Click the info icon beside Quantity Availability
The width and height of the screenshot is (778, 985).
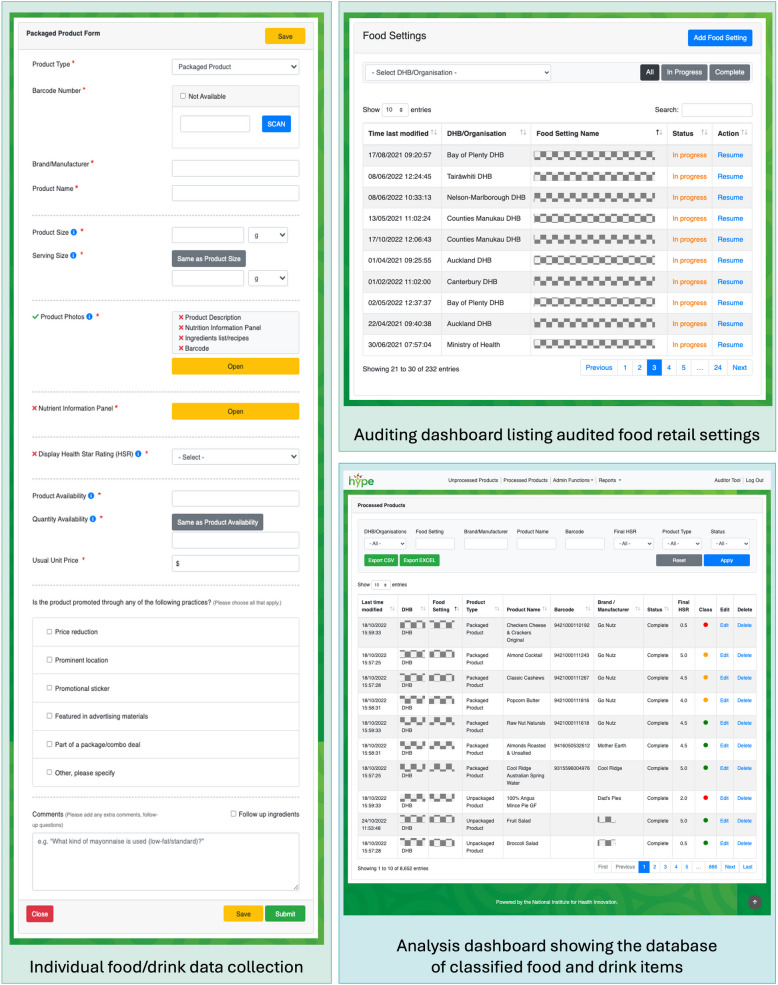coord(93,519)
